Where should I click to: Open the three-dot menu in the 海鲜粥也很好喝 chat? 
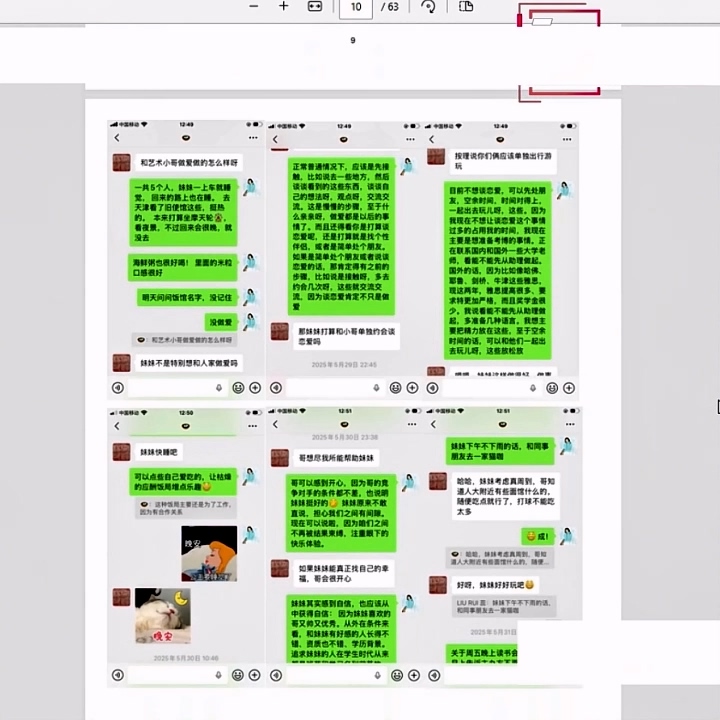[x=253, y=138]
